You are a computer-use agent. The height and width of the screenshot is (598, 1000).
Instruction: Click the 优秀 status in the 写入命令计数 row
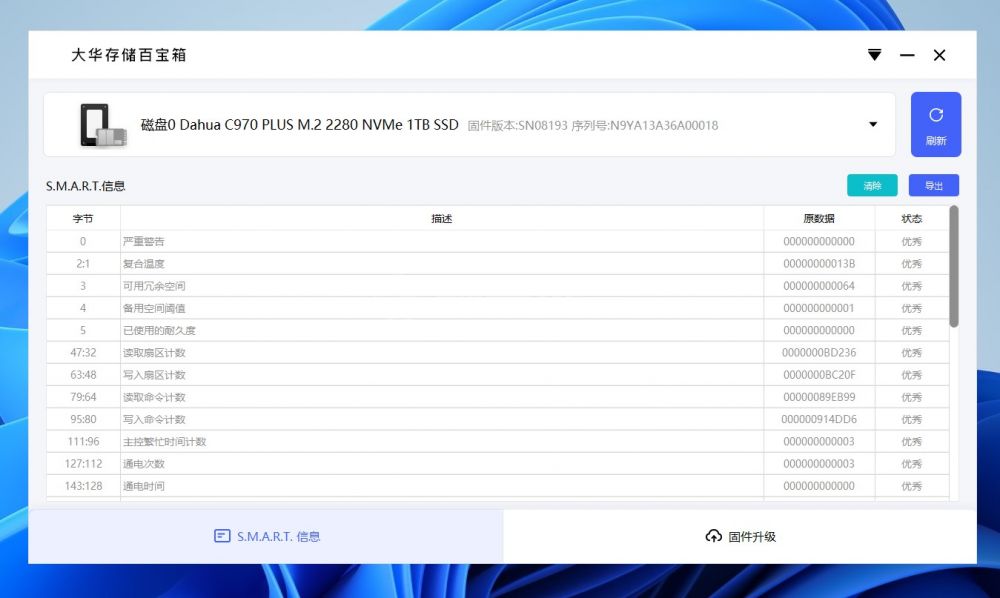tap(911, 419)
